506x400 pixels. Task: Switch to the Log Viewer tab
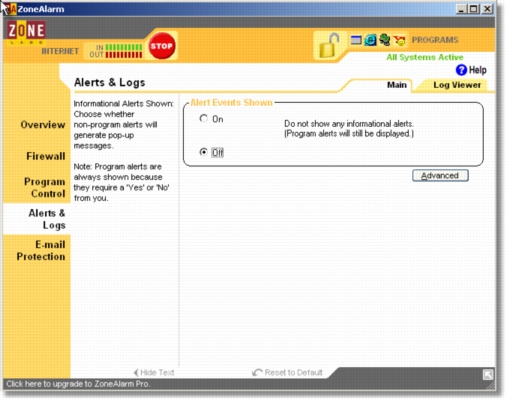coord(457,85)
